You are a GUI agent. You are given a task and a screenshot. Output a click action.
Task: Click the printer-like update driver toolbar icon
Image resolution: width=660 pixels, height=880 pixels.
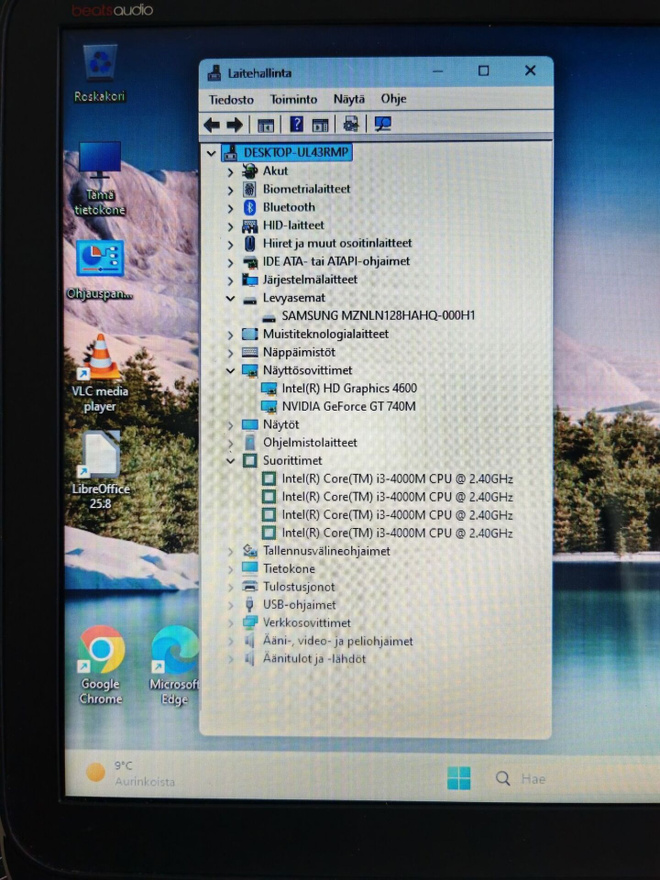pos(351,123)
